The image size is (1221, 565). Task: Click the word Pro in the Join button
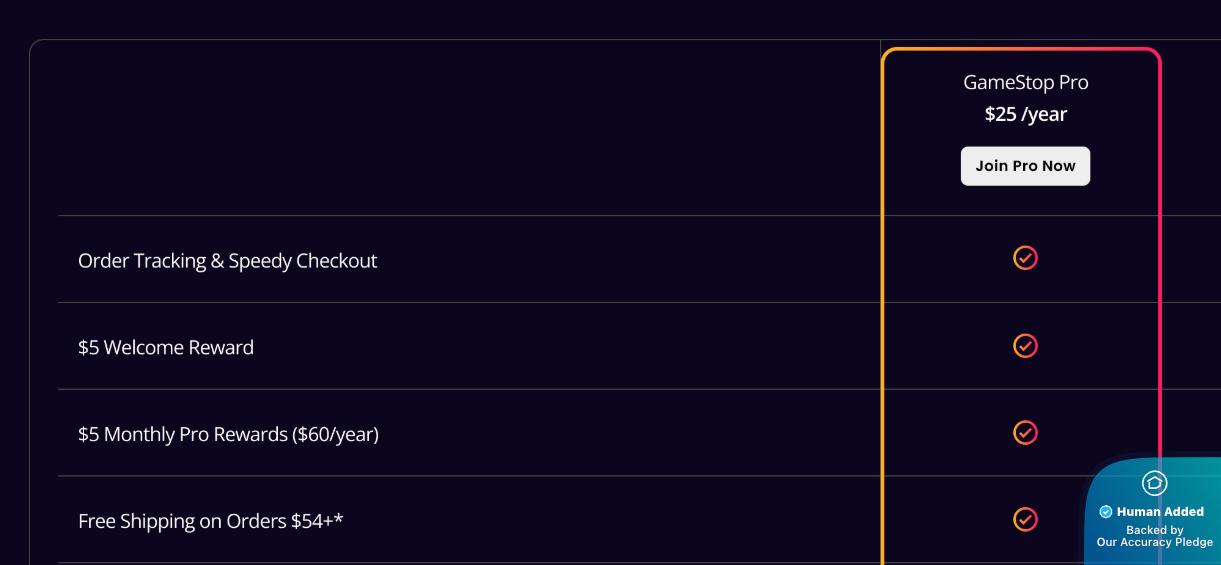point(1025,166)
